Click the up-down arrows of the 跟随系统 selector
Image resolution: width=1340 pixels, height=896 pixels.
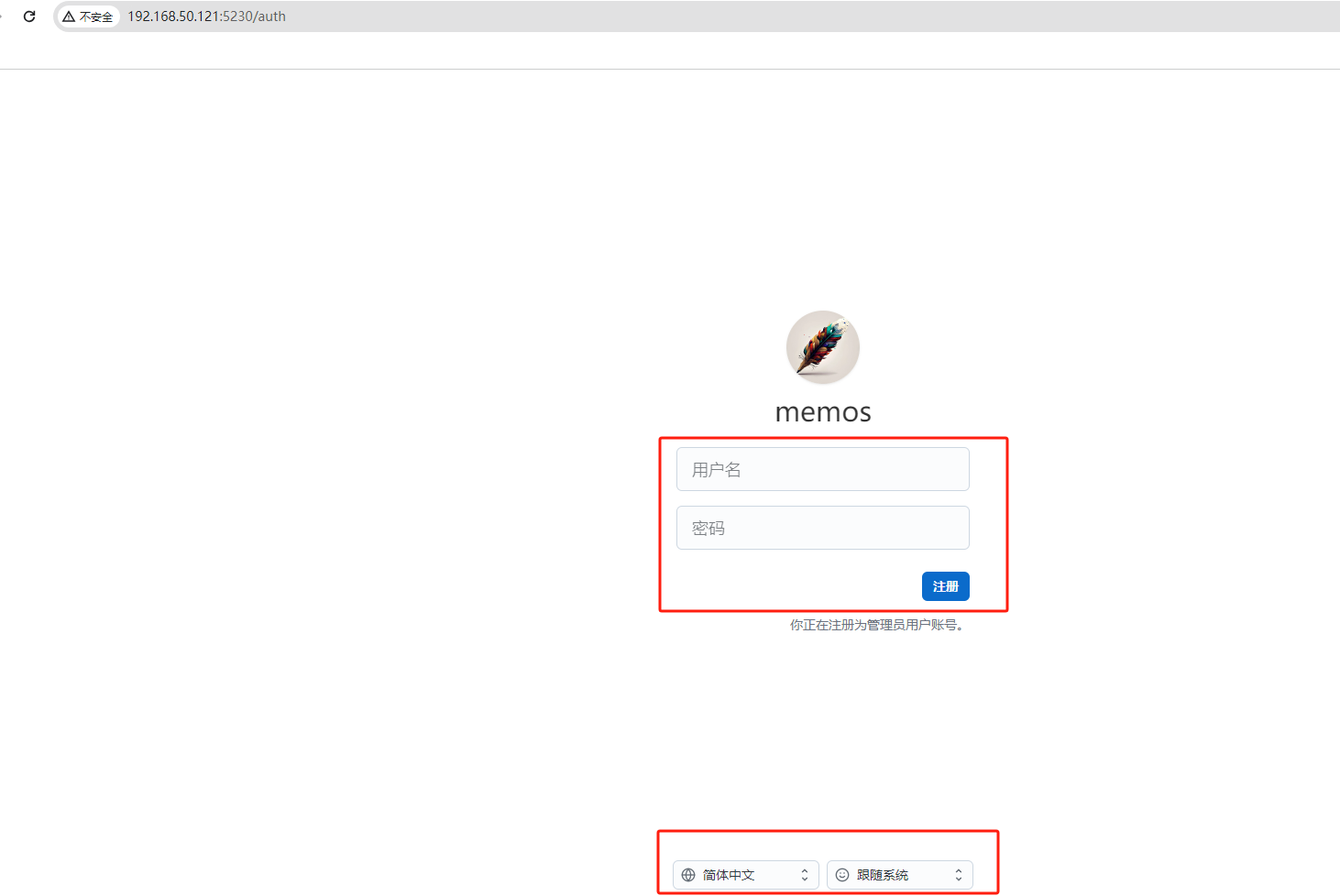point(959,875)
